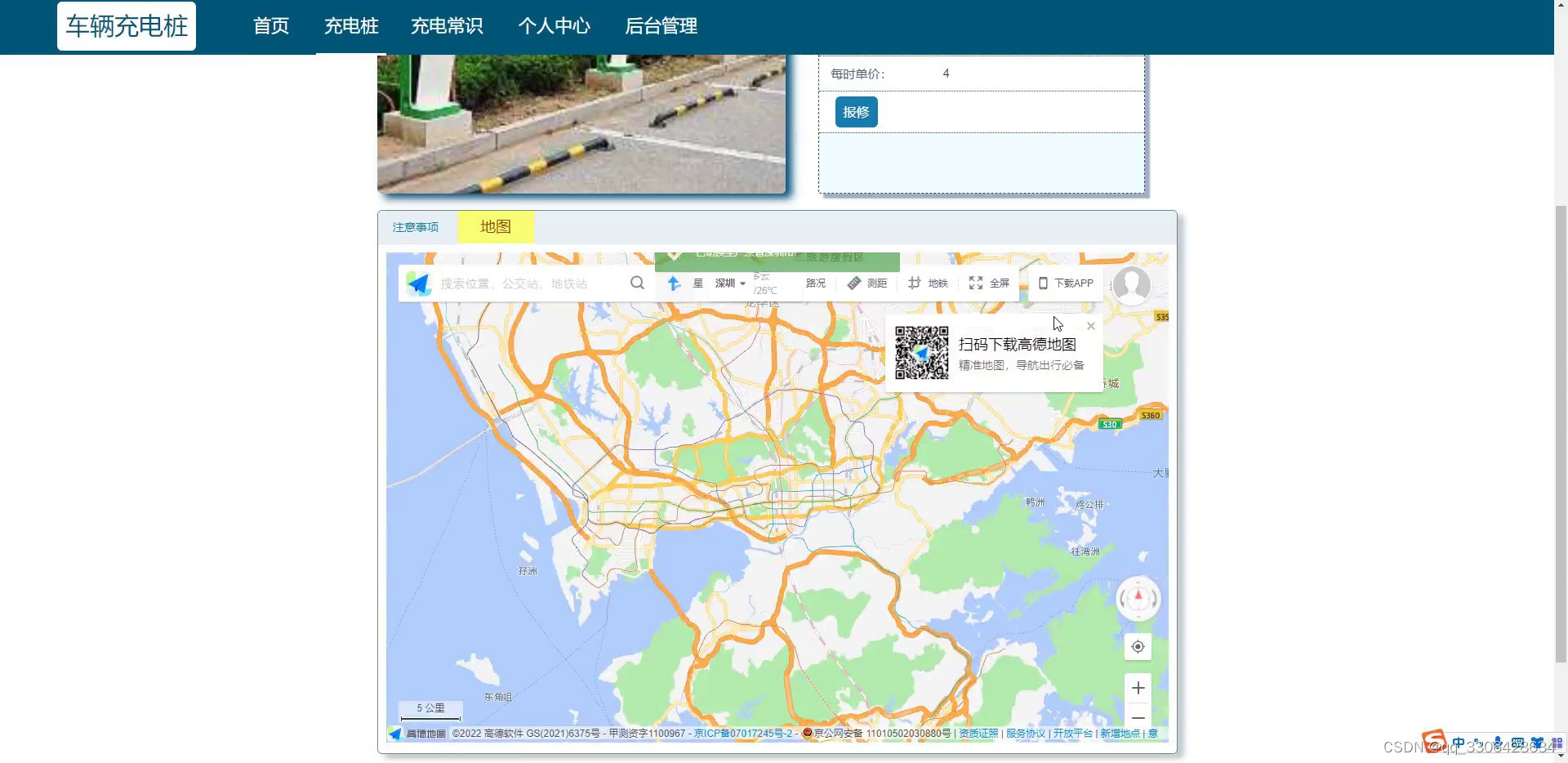
Task: Click the blue route directions arrow icon
Action: 674,283
